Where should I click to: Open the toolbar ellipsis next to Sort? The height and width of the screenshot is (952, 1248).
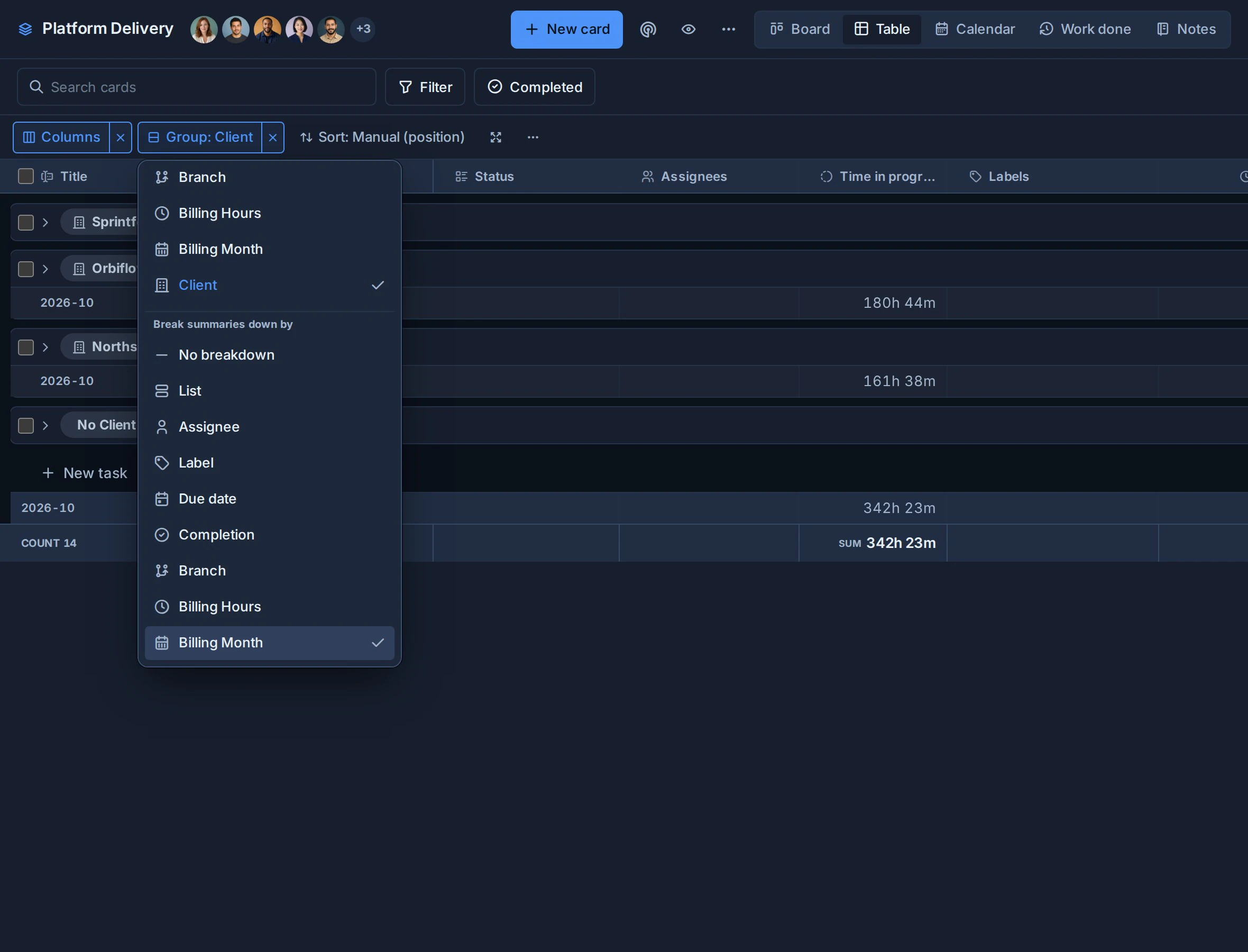coord(533,137)
